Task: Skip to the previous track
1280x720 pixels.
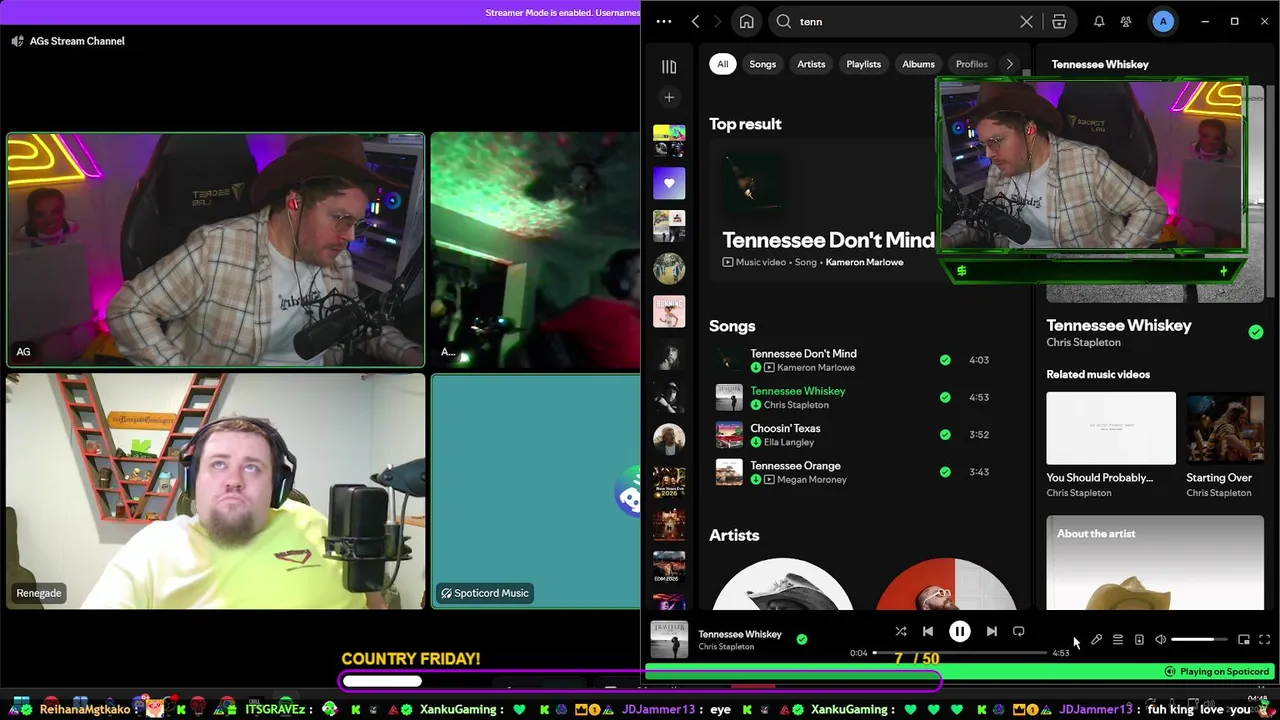Action: pos(928,631)
